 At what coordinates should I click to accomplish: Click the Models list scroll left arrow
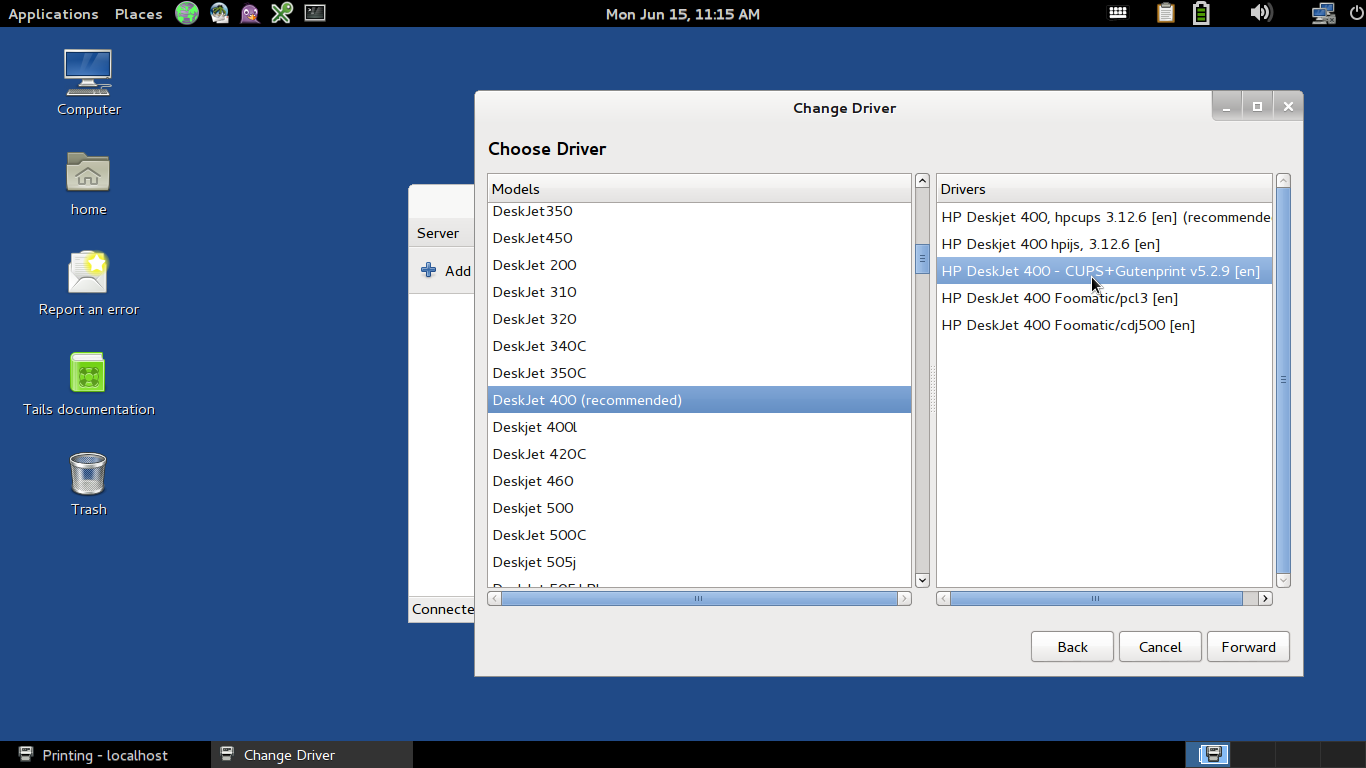click(494, 598)
